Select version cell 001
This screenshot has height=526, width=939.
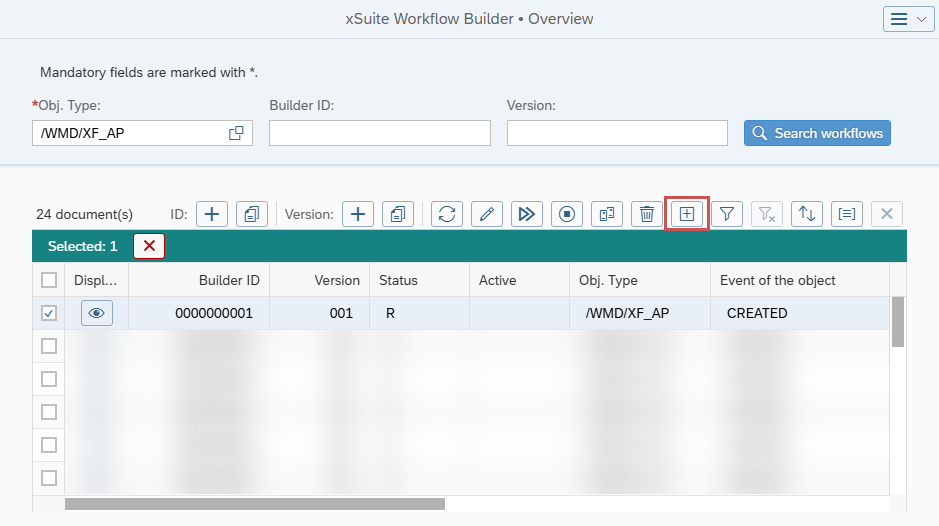coord(320,313)
